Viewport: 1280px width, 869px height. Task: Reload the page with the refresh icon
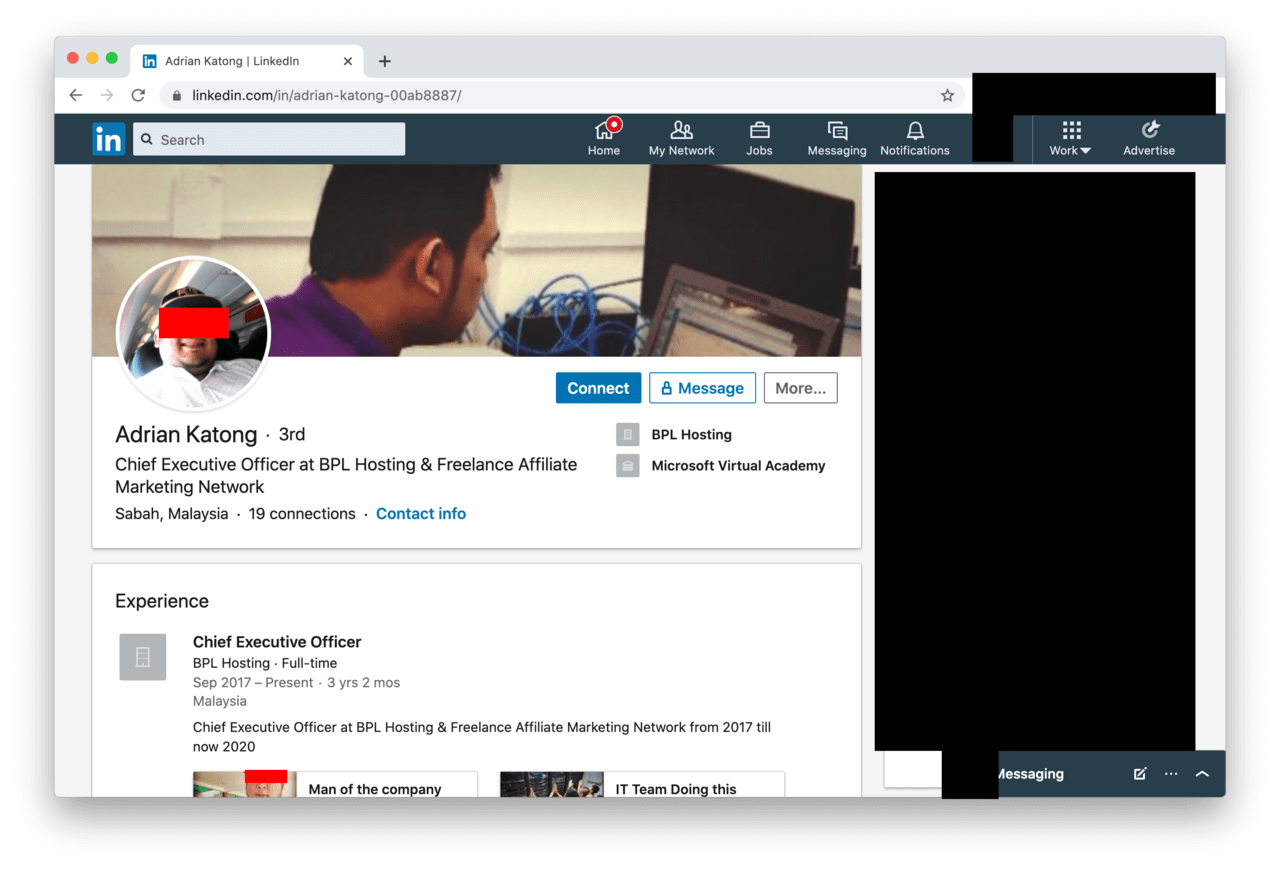click(x=138, y=95)
